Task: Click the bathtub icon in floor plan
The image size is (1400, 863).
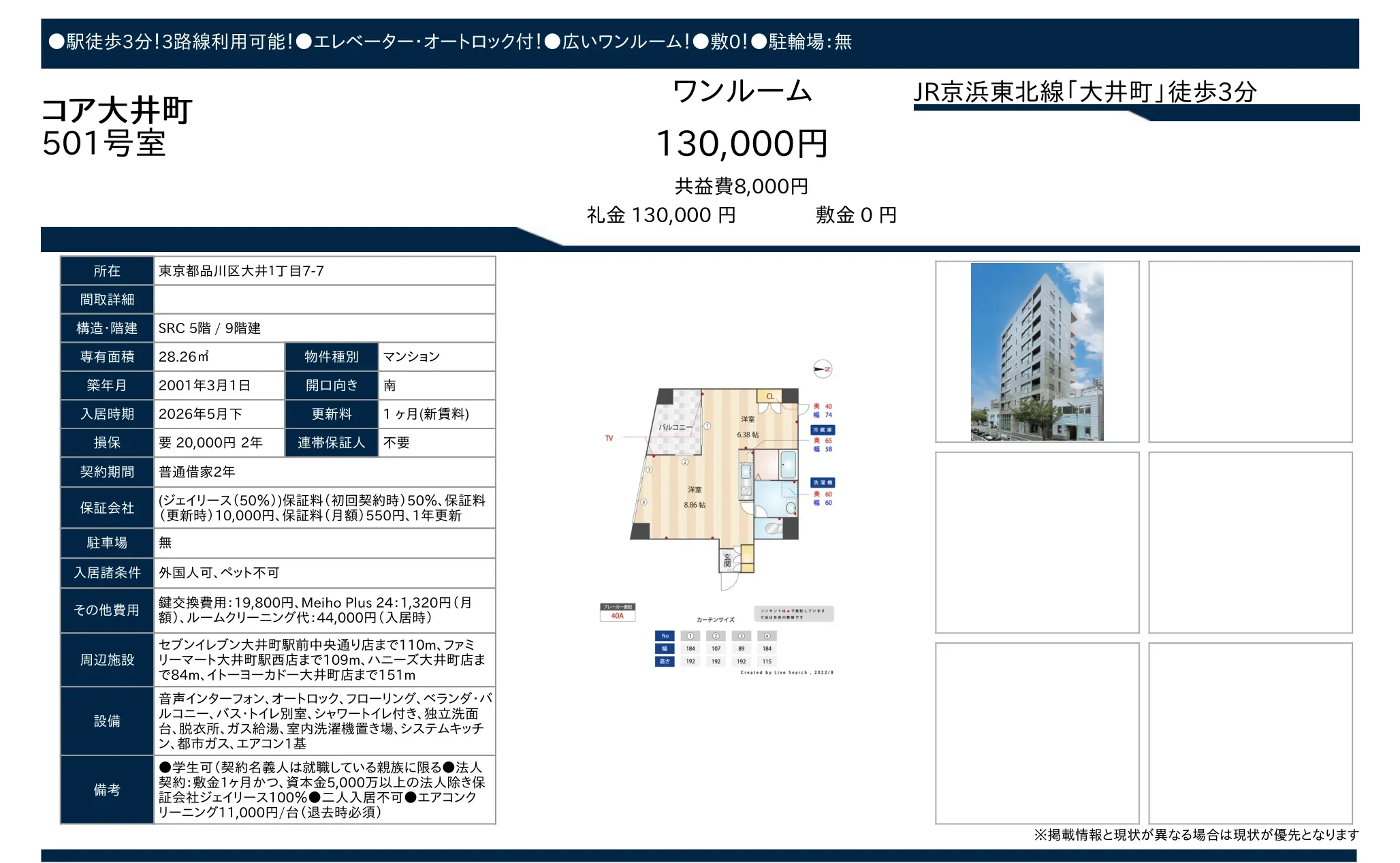Action: pos(789,465)
